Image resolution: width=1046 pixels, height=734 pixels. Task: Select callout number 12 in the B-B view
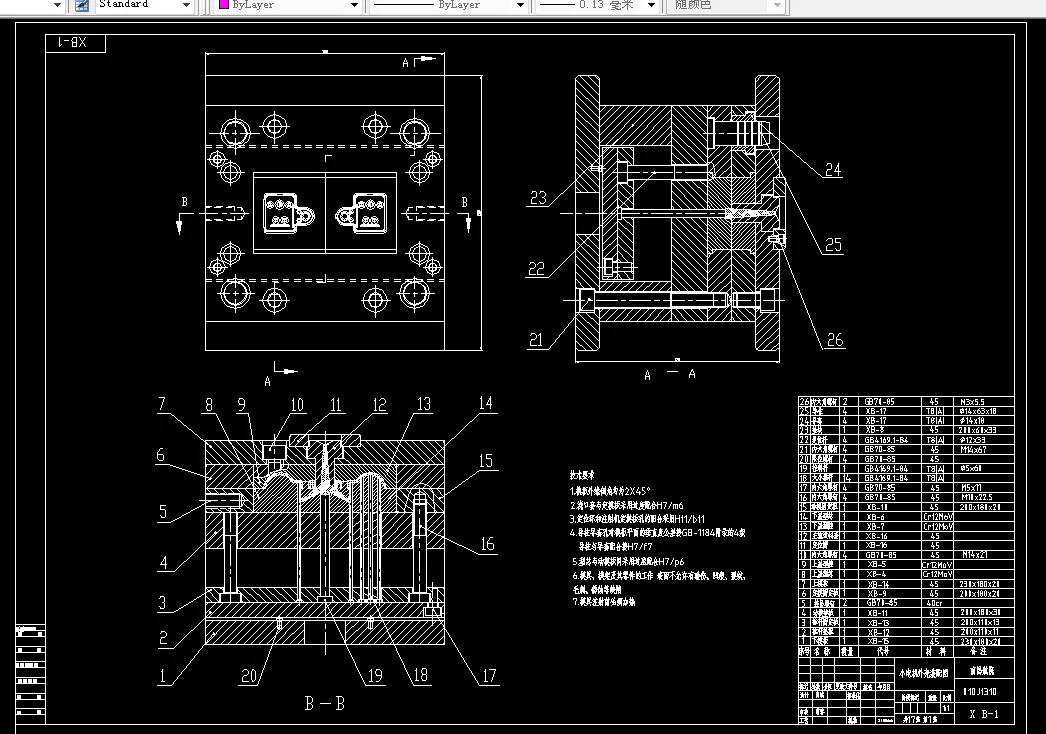pyautogui.click(x=379, y=405)
